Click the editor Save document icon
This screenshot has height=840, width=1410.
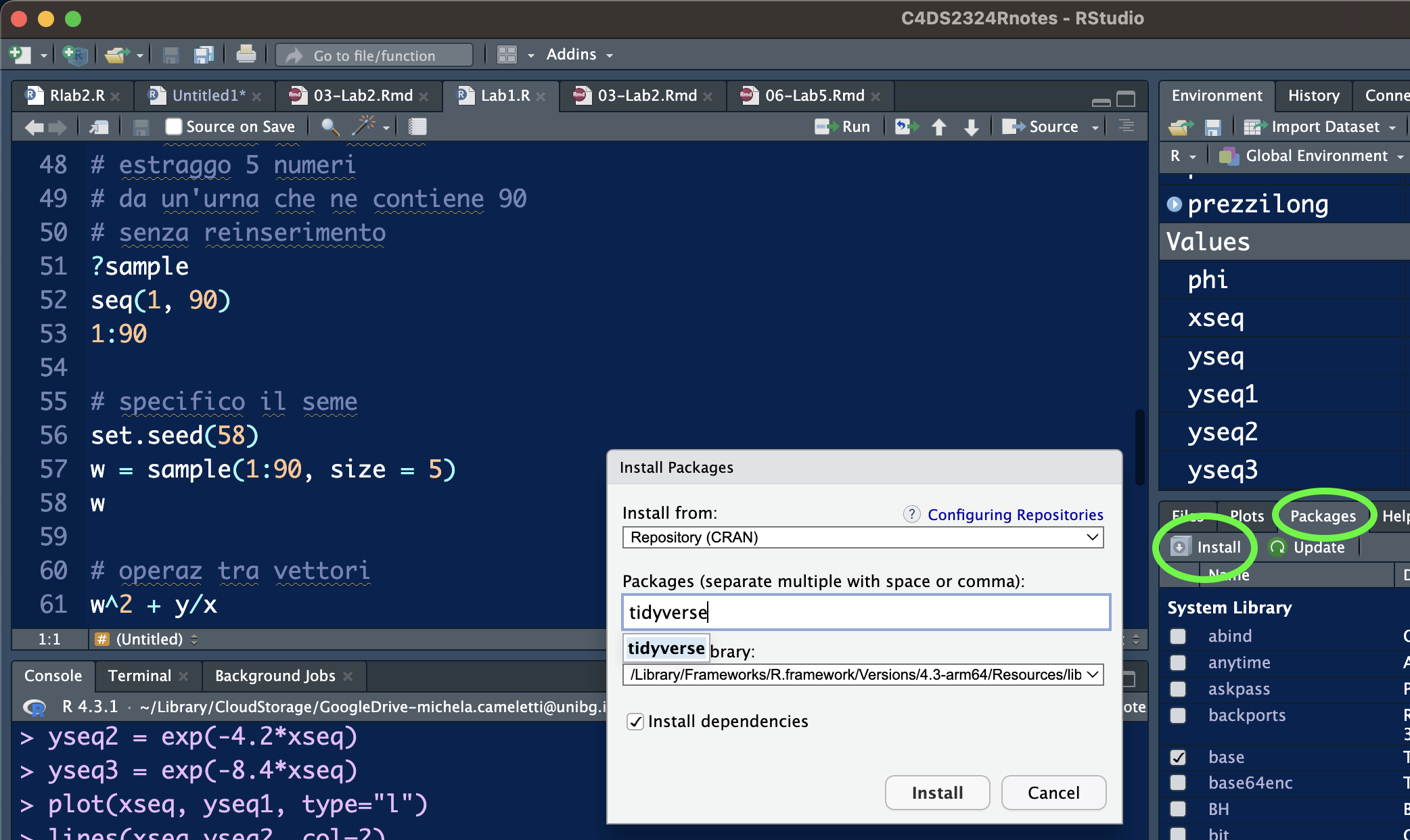[141, 126]
